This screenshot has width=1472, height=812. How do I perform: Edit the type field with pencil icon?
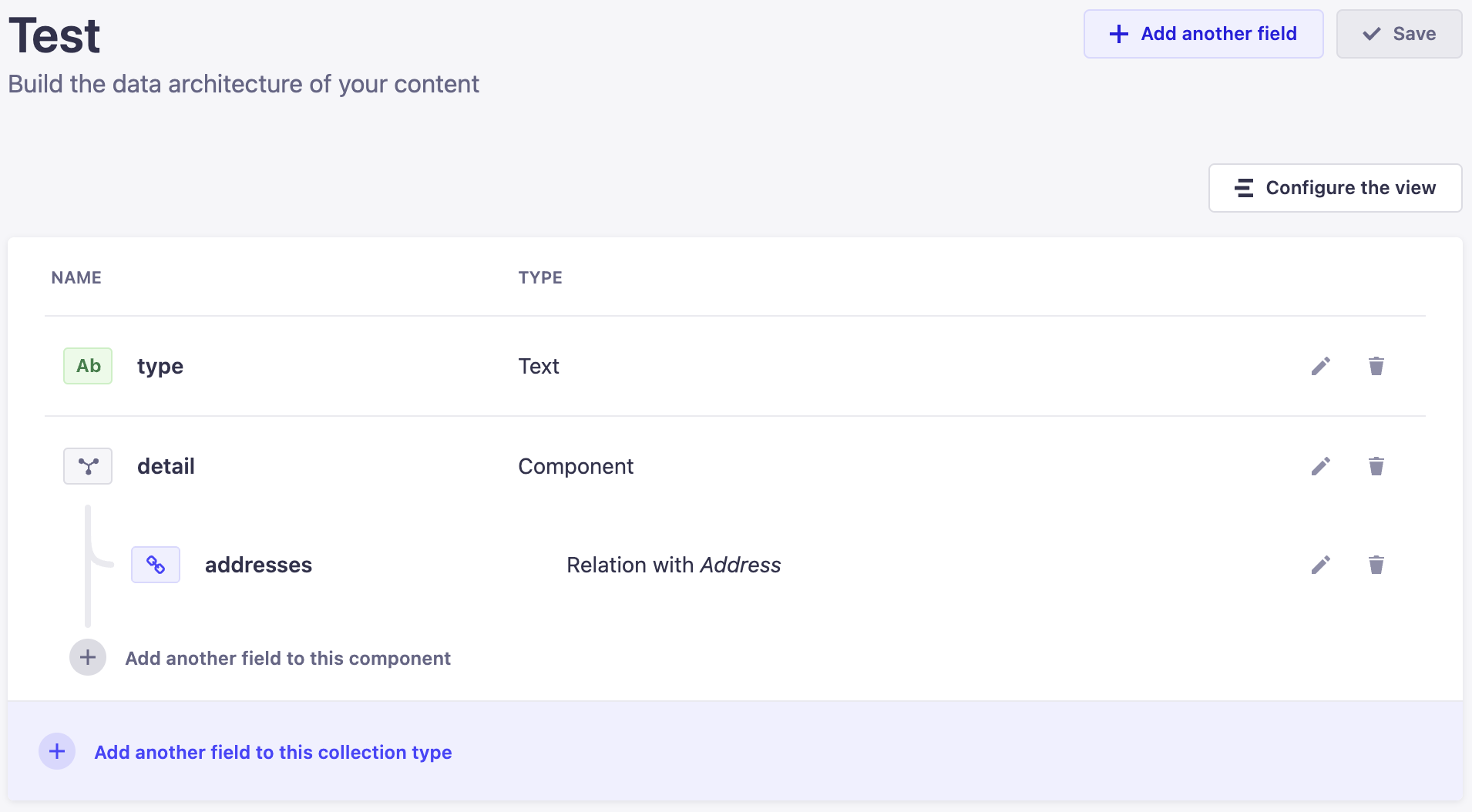[1321, 366]
